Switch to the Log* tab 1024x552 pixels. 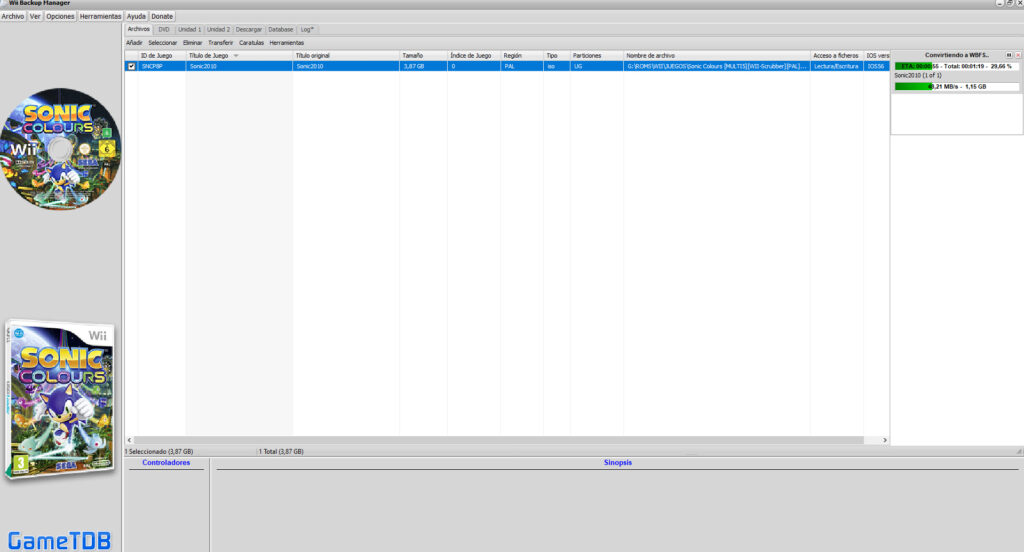pos(307,29)
